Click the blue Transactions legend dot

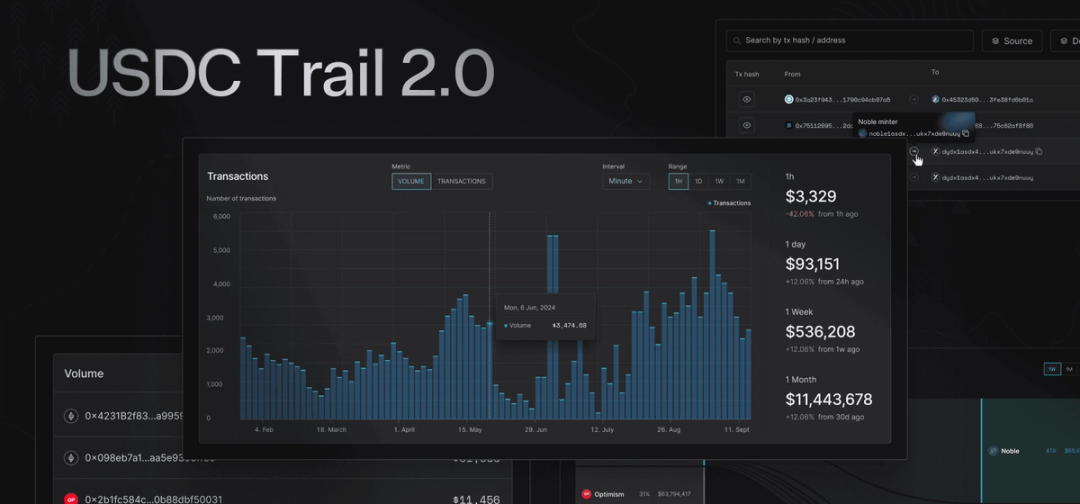(710, 203)
